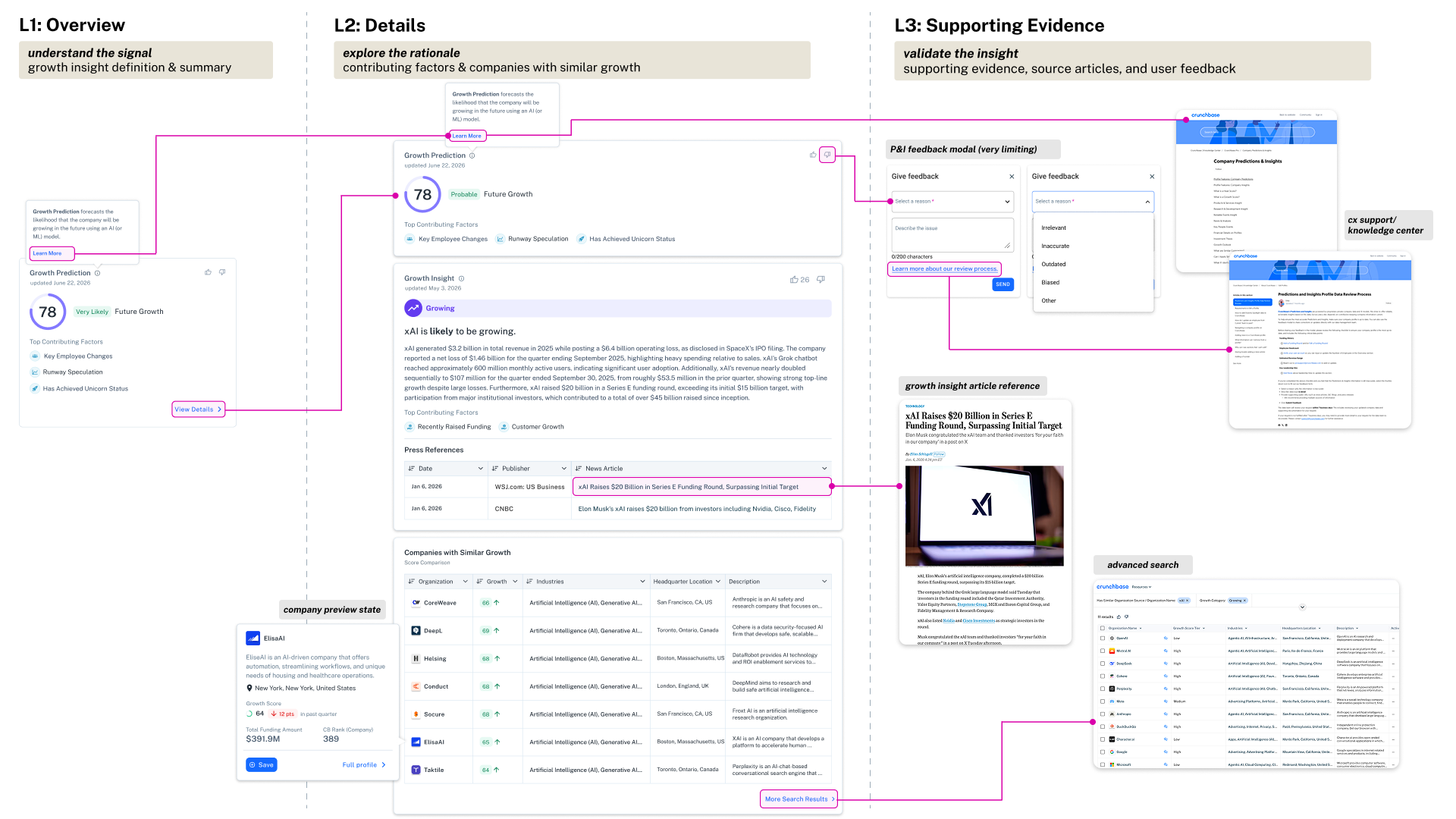Click the Describe the issue text area
The image size is (1456, 819).
click(952, 235)
